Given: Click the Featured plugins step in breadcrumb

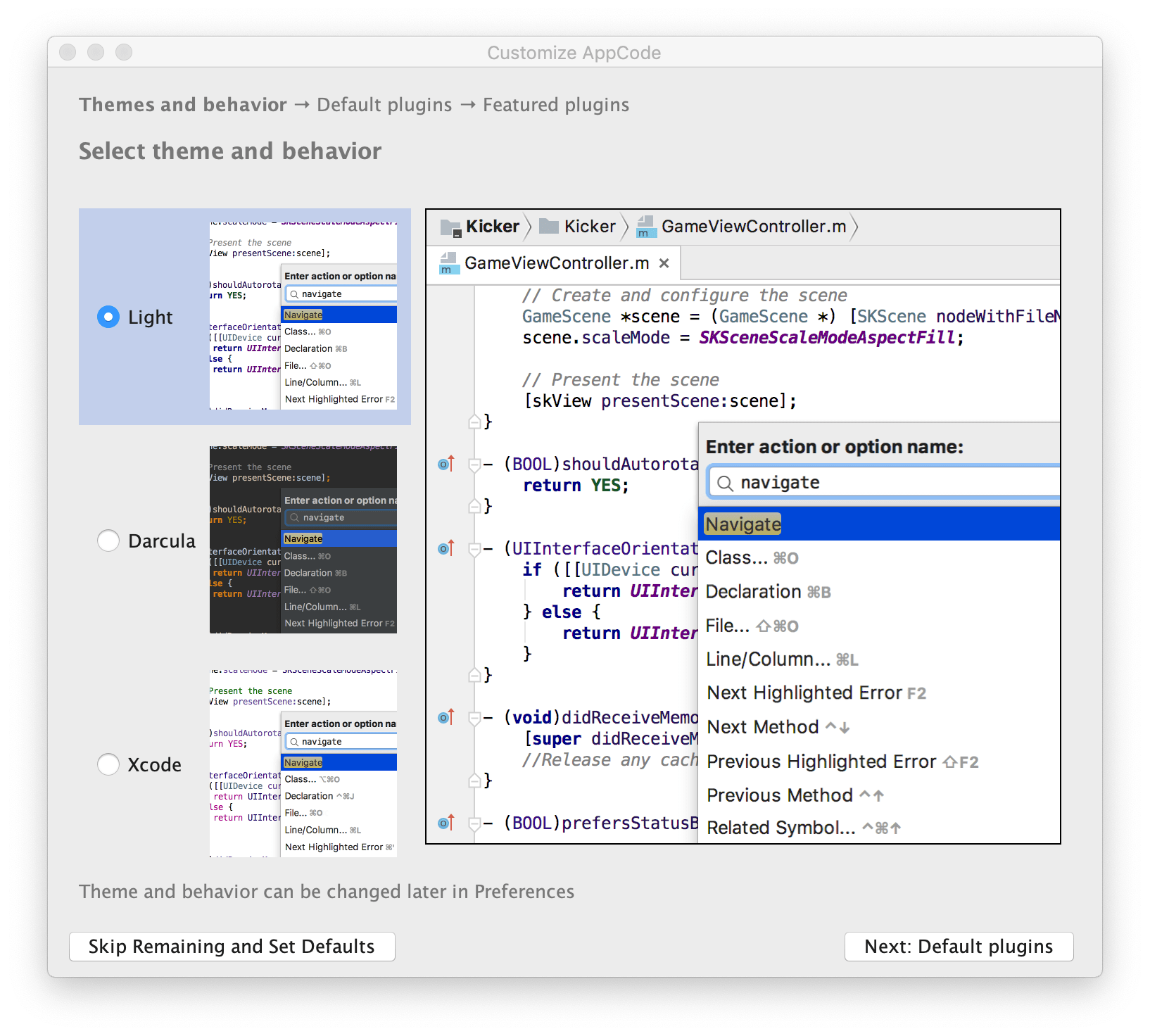Looking at the screenshot, I should click(x=556, y=105).
